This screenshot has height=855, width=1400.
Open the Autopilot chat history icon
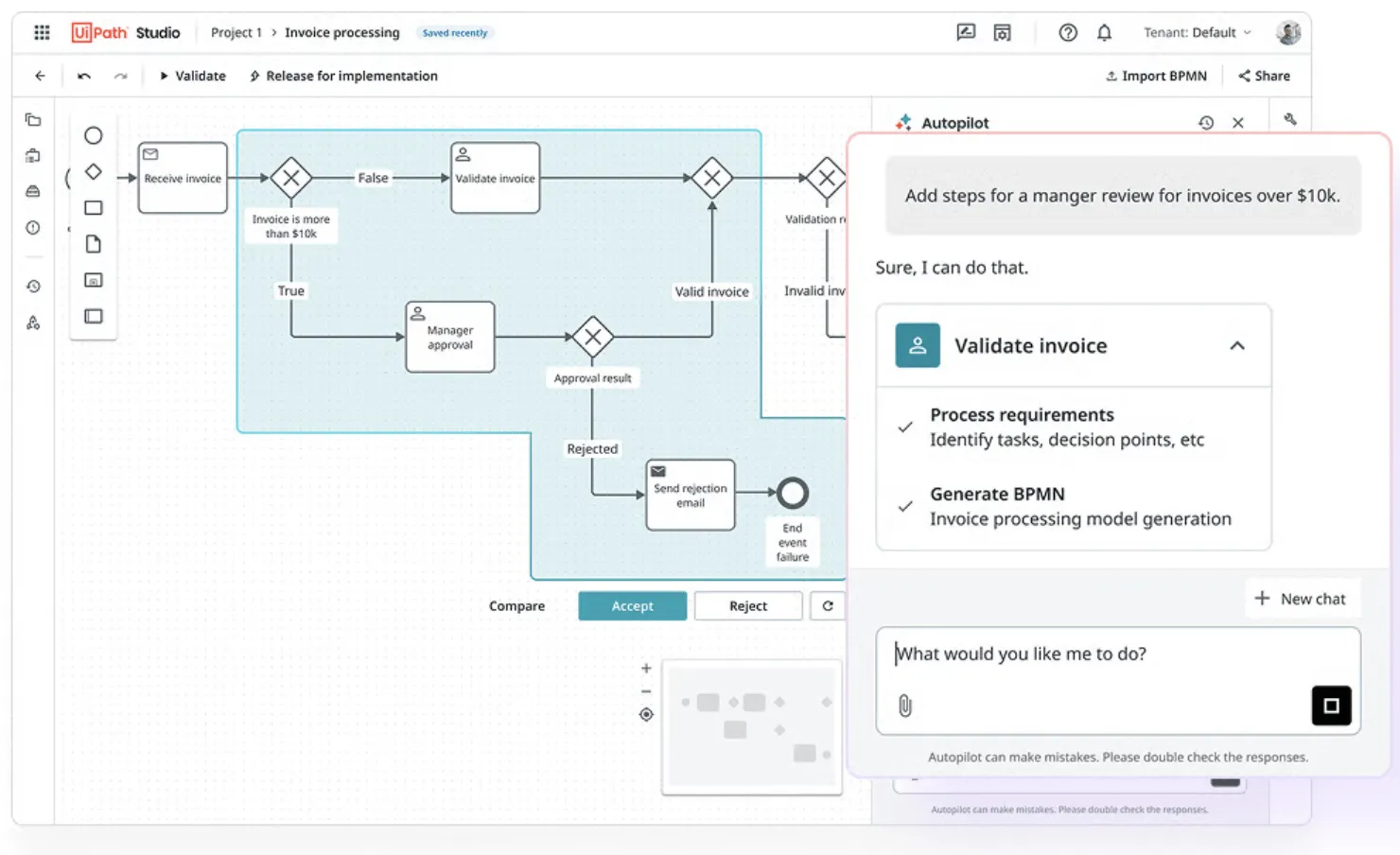(x=1205, y=123)
